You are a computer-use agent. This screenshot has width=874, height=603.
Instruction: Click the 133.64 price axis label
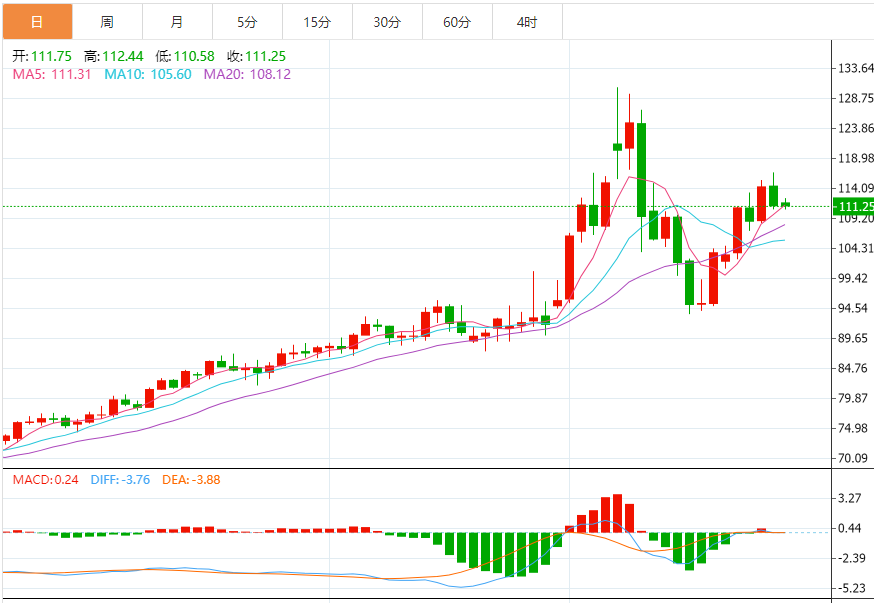coord(854,69)
